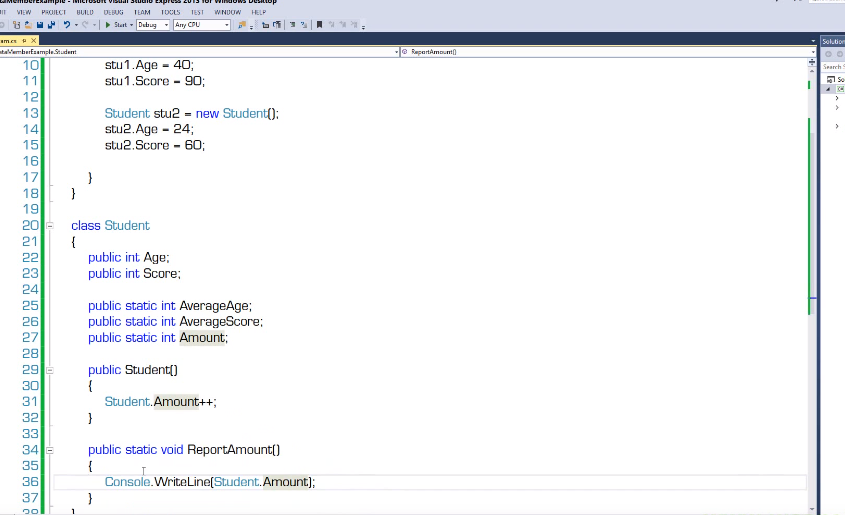Click "stu1.Score = 90;" on line 11
The height and width of the screenshot is (515, 845).
pos(155,81)
